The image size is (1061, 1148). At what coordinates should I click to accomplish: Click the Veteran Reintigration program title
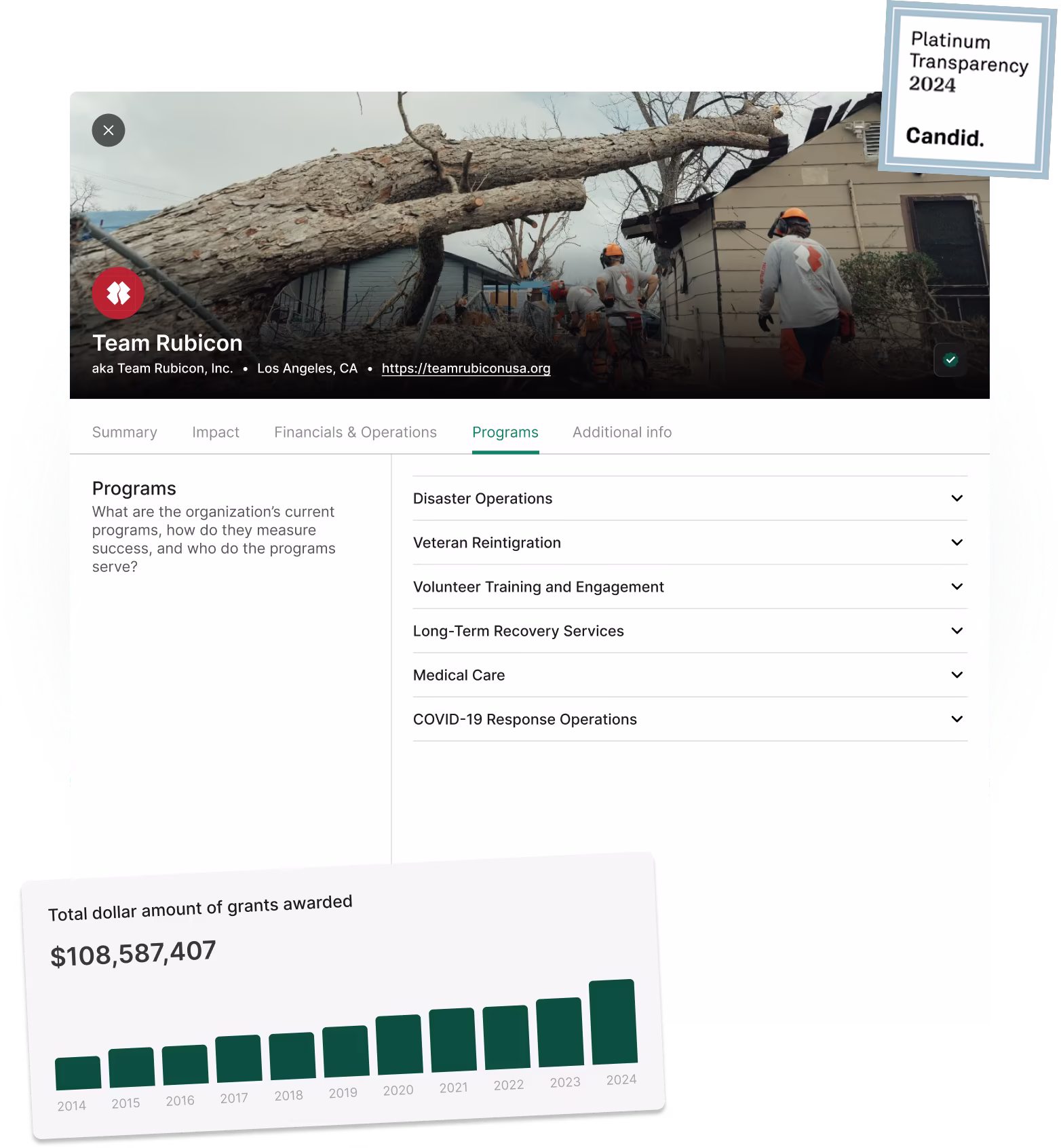coord(487,543)
